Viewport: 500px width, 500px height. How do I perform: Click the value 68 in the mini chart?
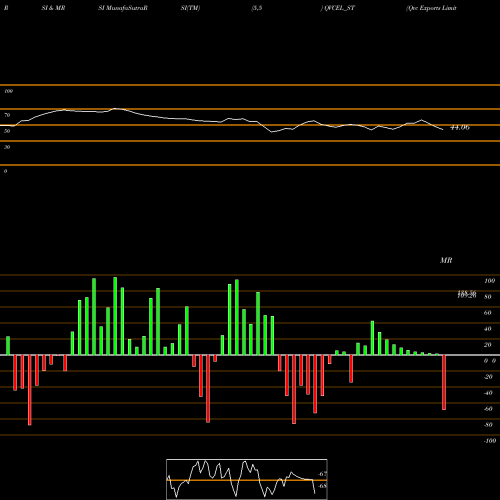pos(323,486)
